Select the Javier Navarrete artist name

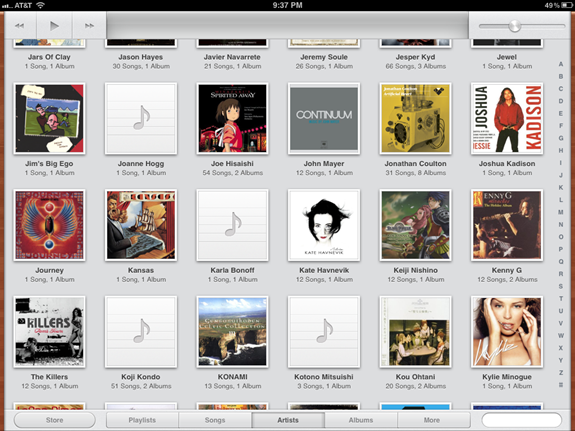pyautogui.click(x=232, y=57)
